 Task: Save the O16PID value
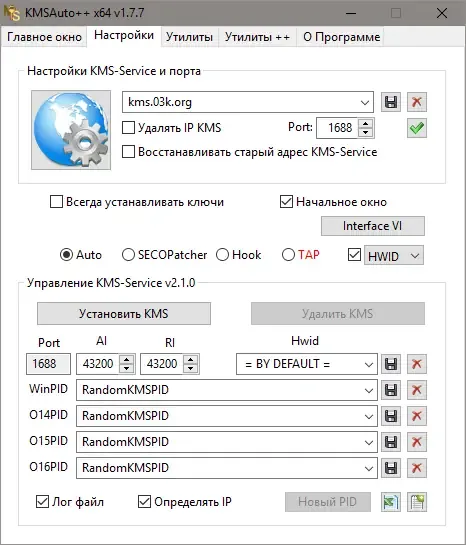(x=391, y=468)
